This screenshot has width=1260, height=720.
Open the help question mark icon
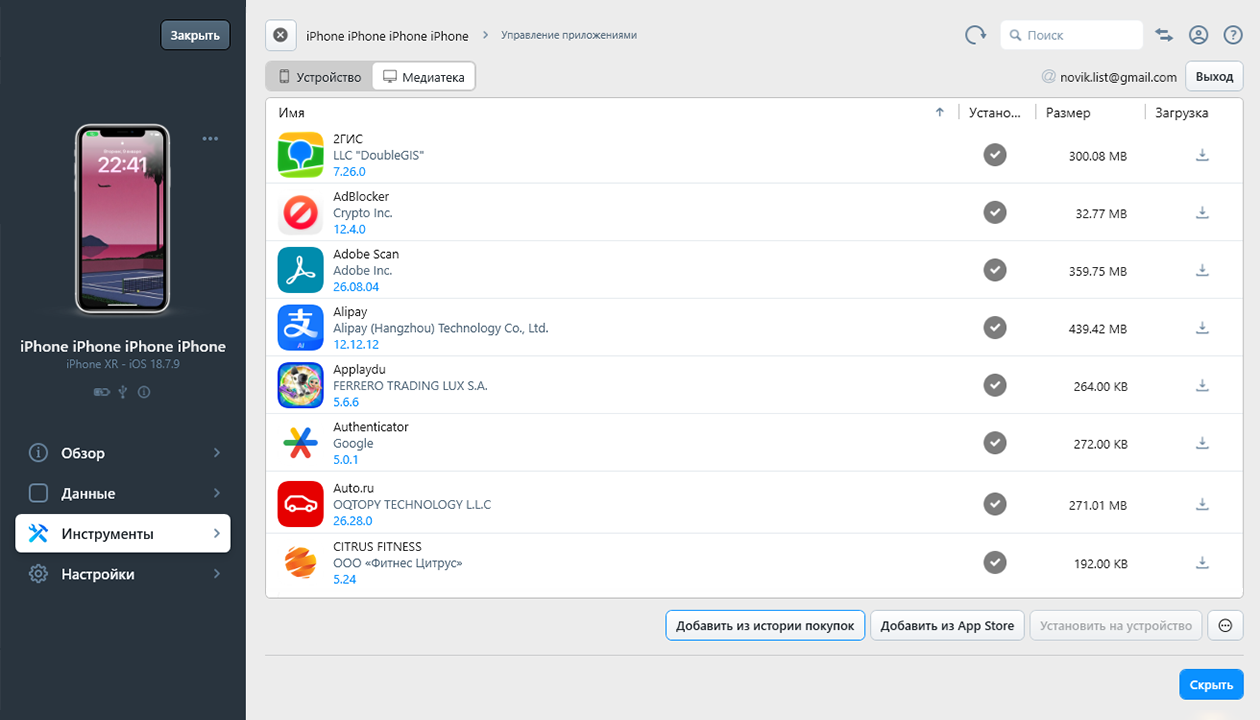1233,35
